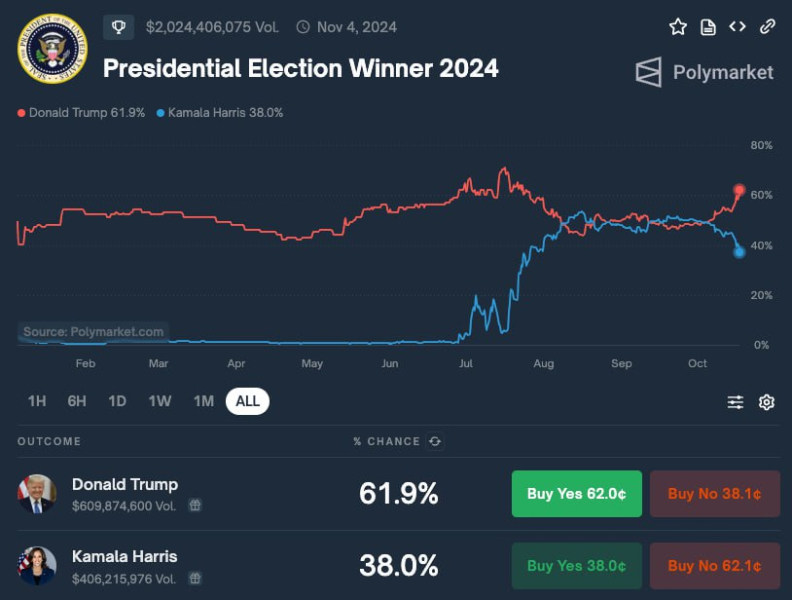Click the embed code icon
Viewport: 792px width, 600px height.
pos(737,26)
